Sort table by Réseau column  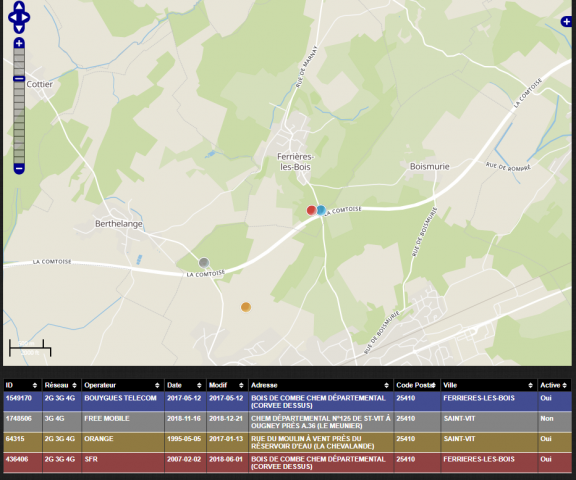coord(61,385)
